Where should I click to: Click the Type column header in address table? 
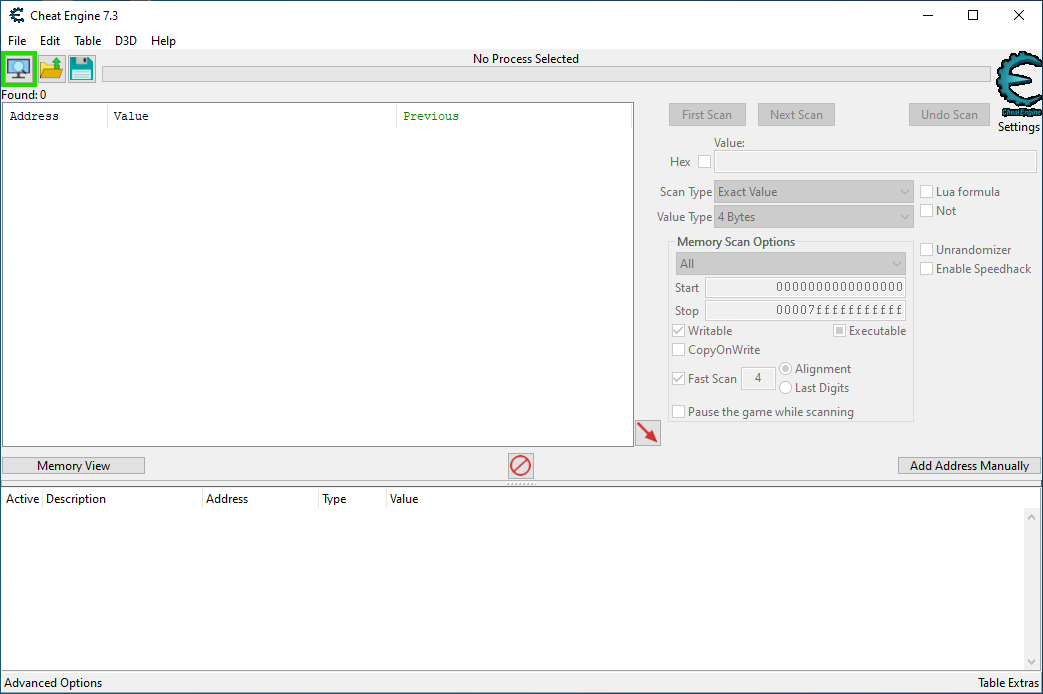click(x=352, y=499)
